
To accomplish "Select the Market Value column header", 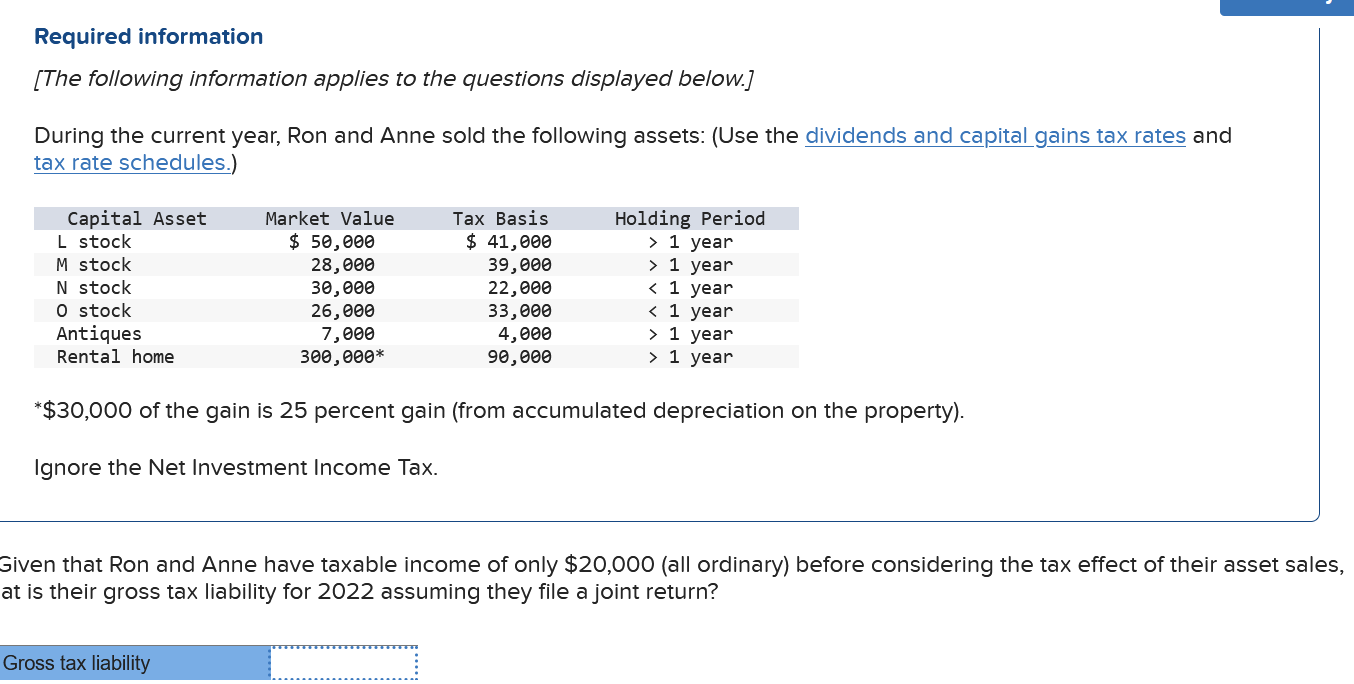I will [330, 218].
